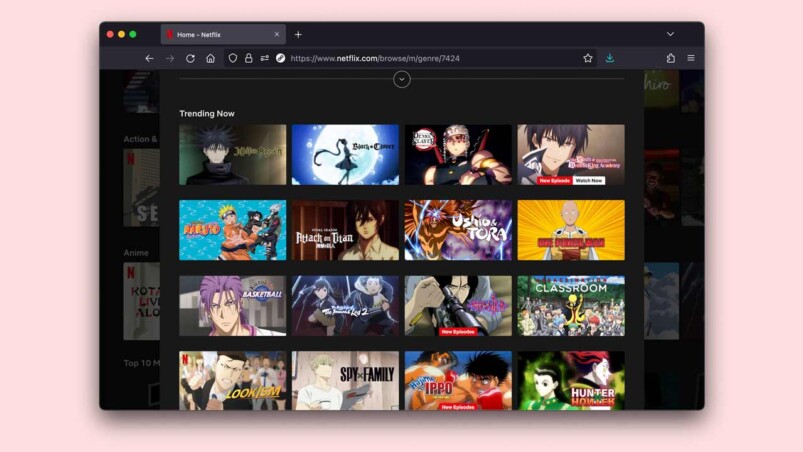The height and width of the screenshot is (452, 803).
Task: Close the Home - Netflix tab
Action: coord(277,34)
